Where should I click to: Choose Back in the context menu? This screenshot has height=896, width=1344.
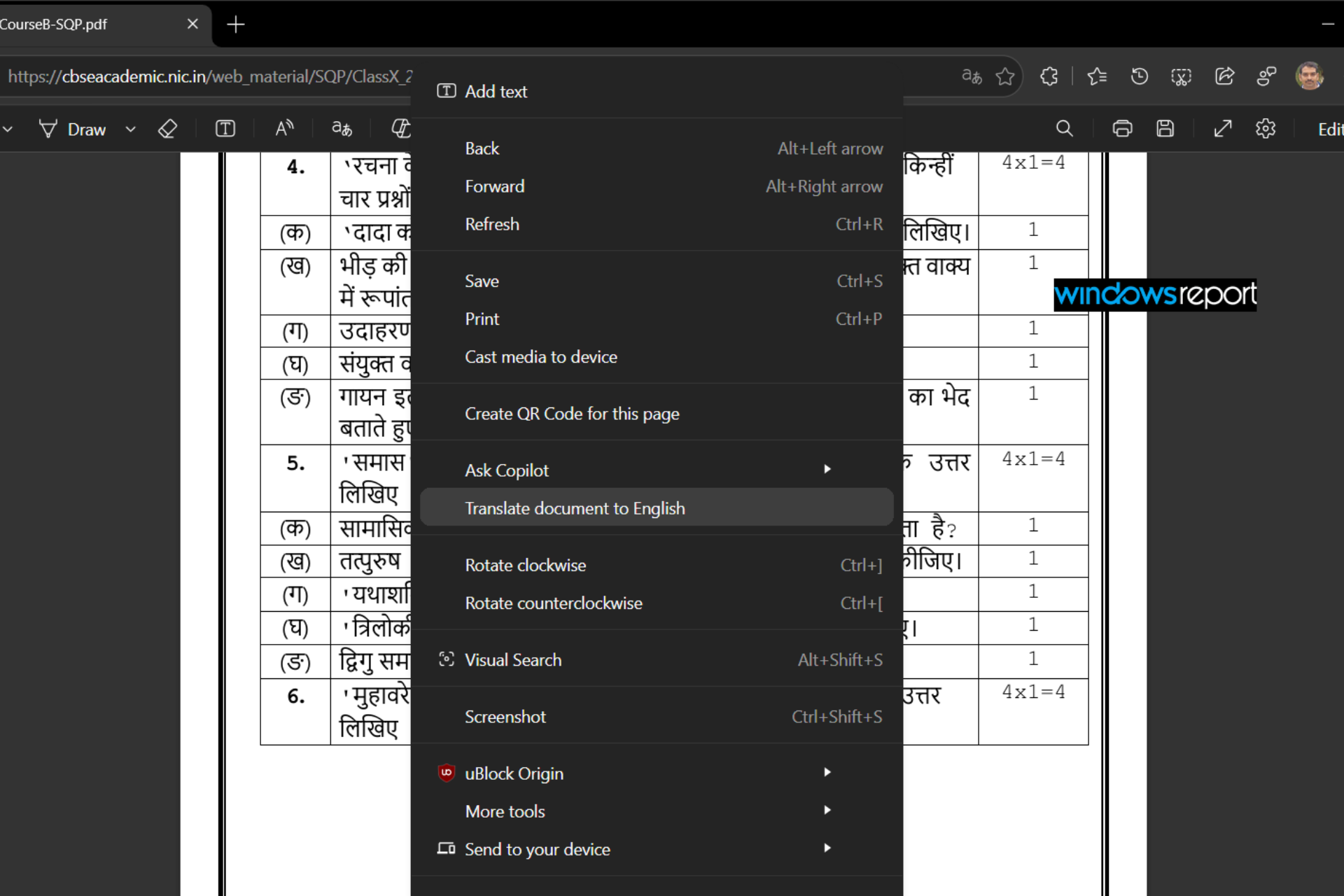657,148
